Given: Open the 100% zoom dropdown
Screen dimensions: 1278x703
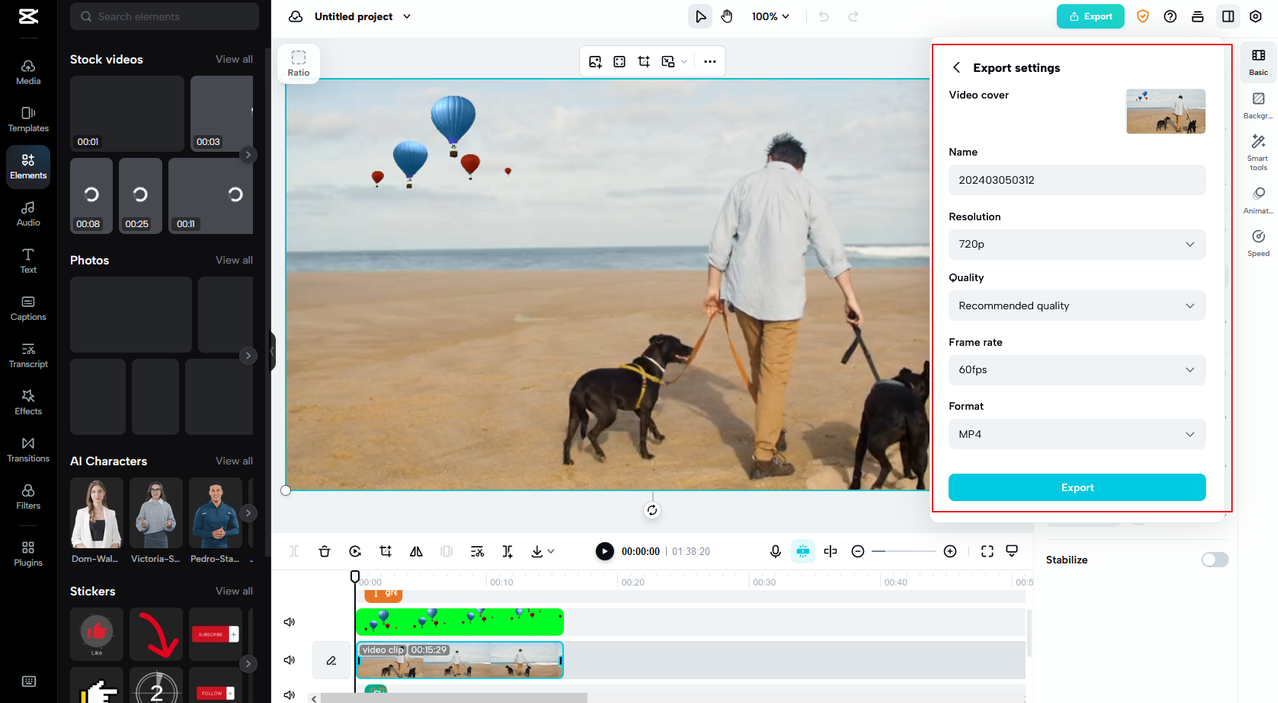Looking at the screenshot, I should (x=770, y=16).
